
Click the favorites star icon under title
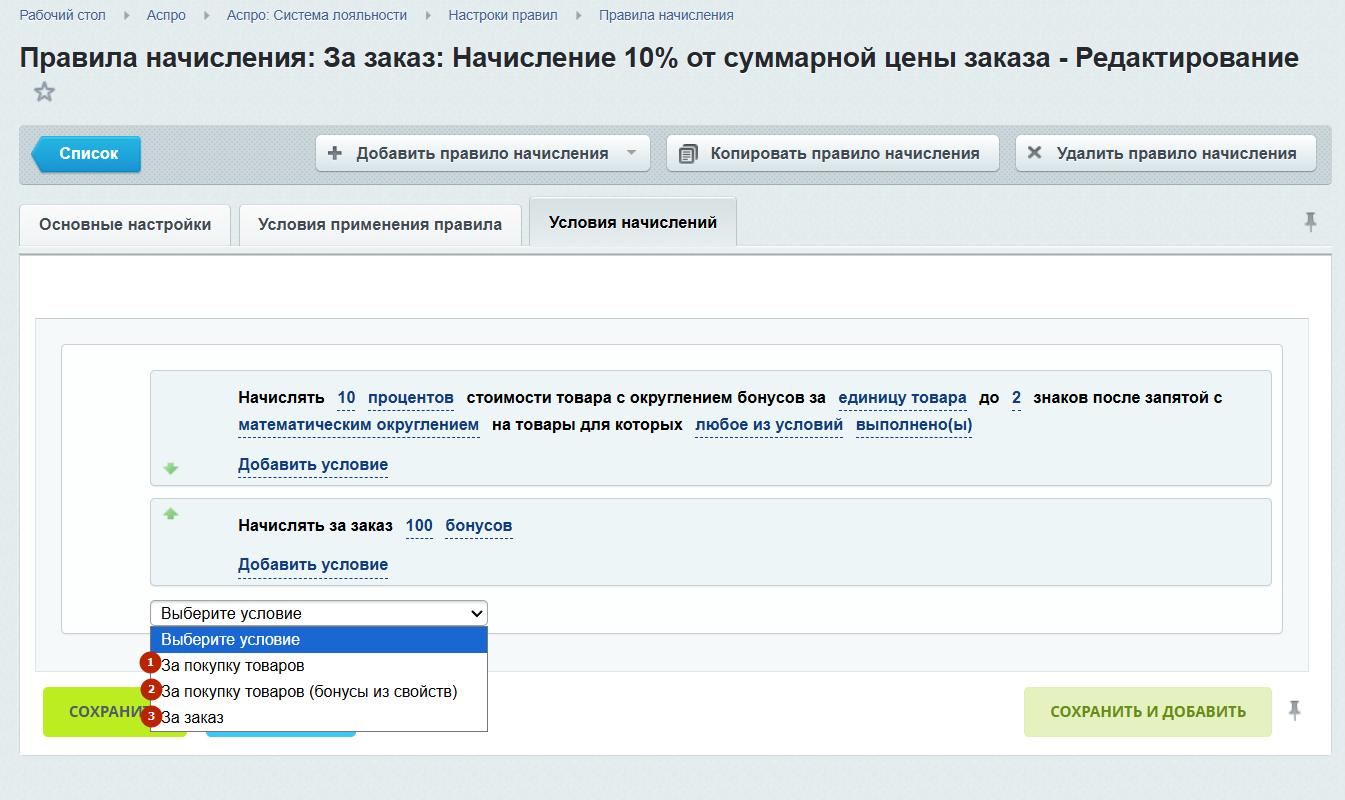pos(44,93)
